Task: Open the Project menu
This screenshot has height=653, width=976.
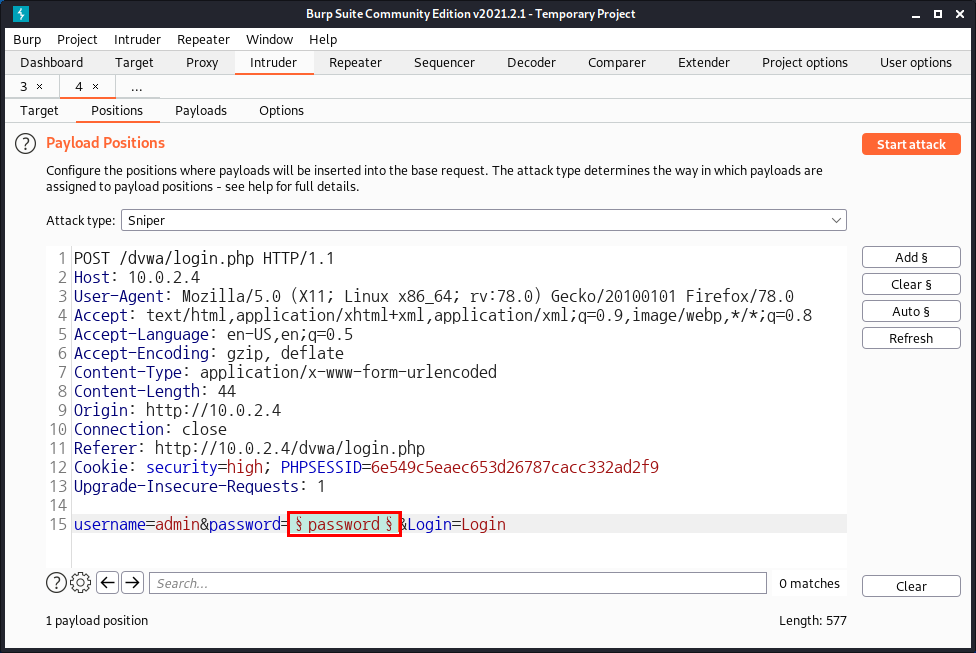Action: (x=77, y=39)
